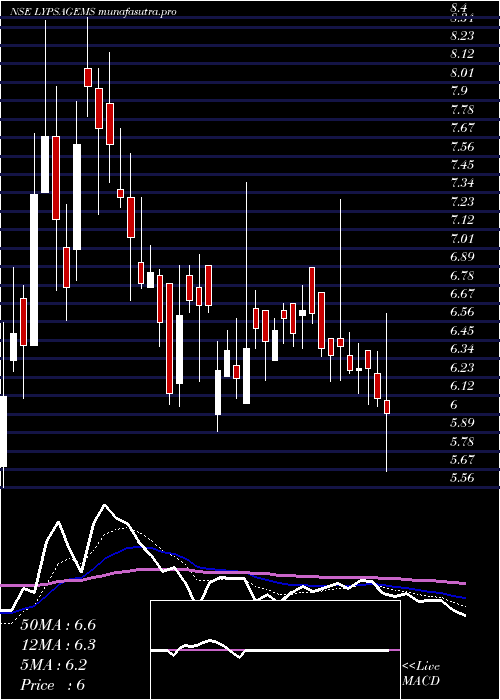500x700 pixels.
Task: Click the NSE LYPSAGEMS munafasutra.pro title text
Action: pos(93,12)
